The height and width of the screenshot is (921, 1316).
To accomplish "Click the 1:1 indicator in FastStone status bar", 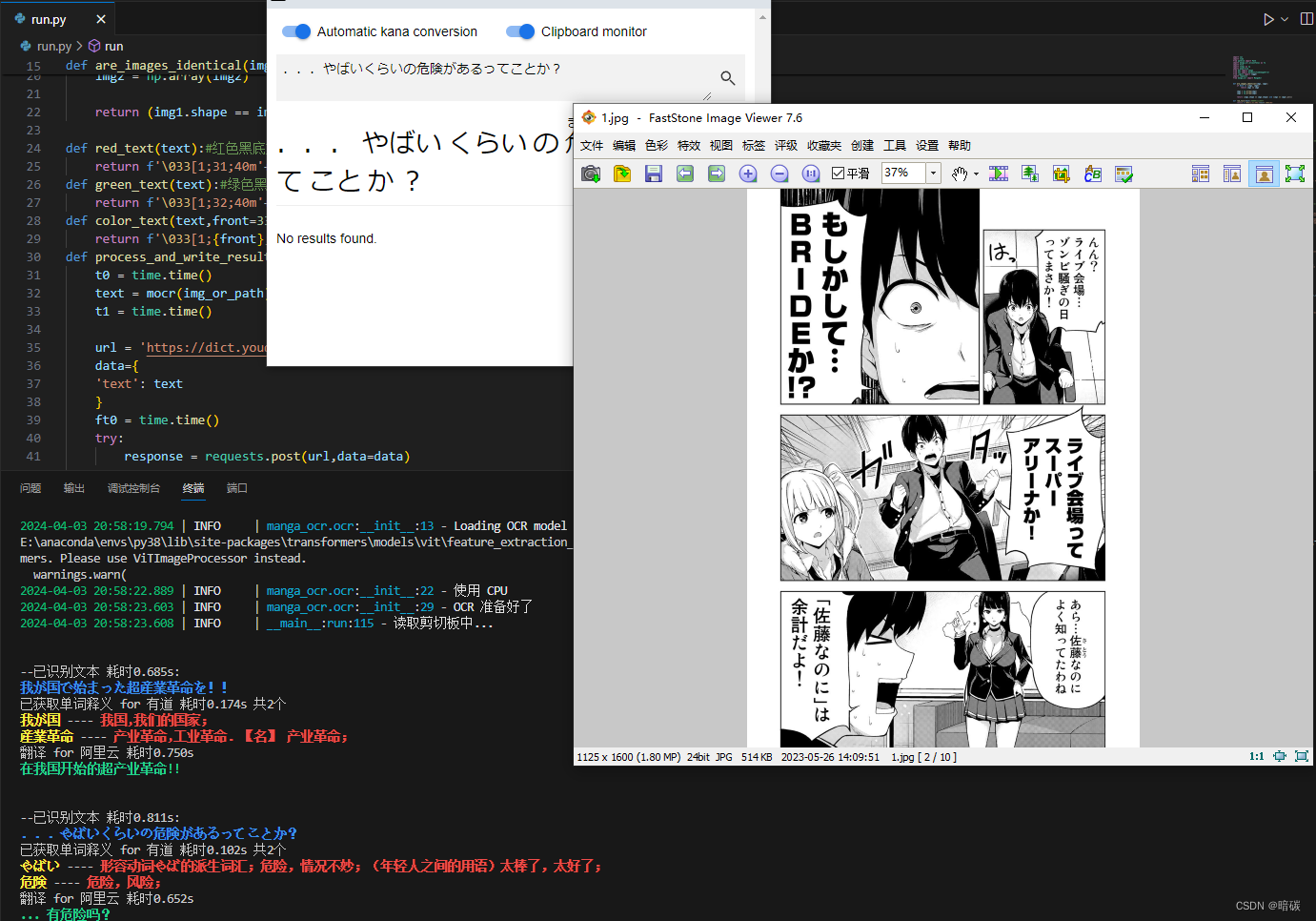I will pos(1257,756).
